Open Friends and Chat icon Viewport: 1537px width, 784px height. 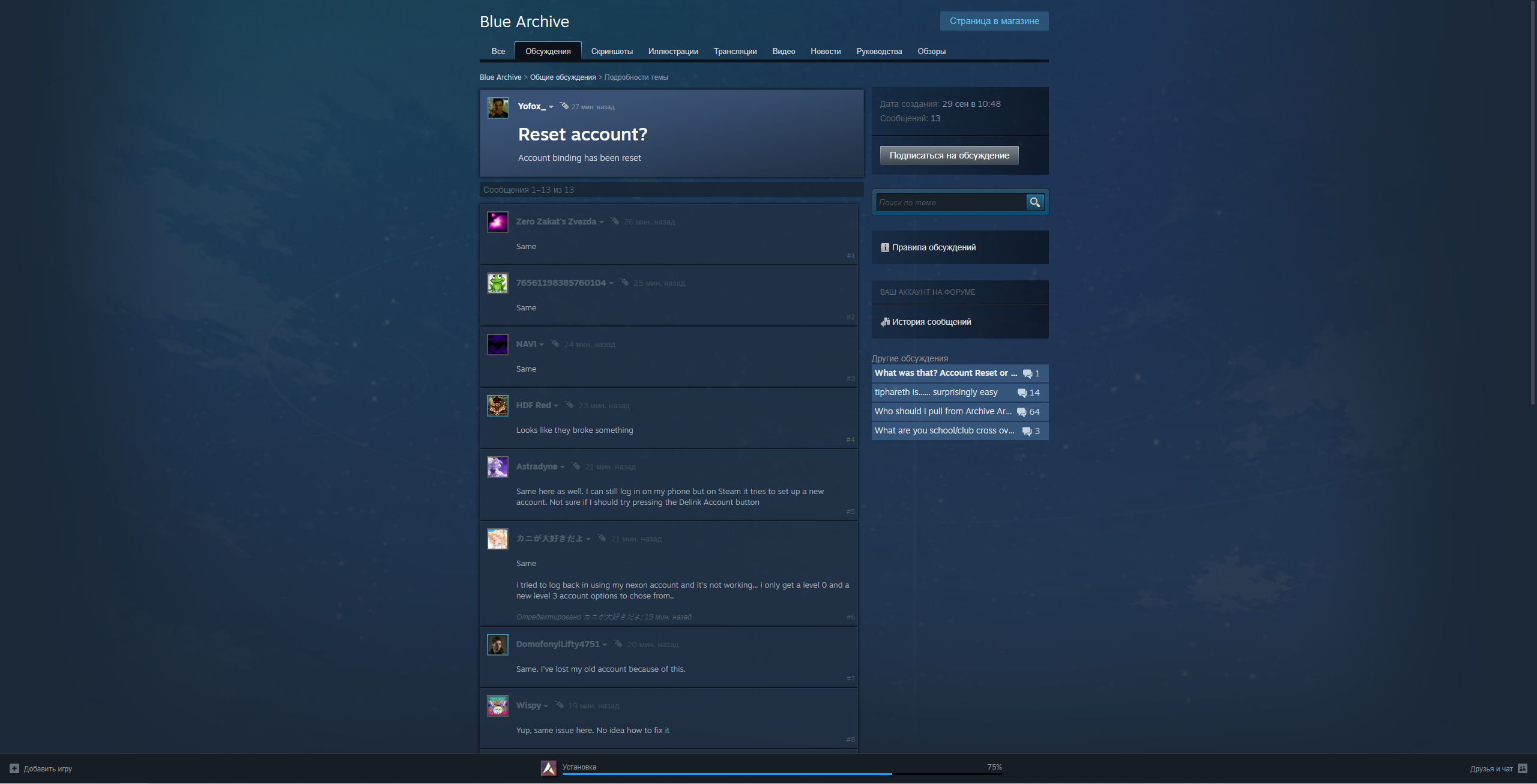(1522, 768)
